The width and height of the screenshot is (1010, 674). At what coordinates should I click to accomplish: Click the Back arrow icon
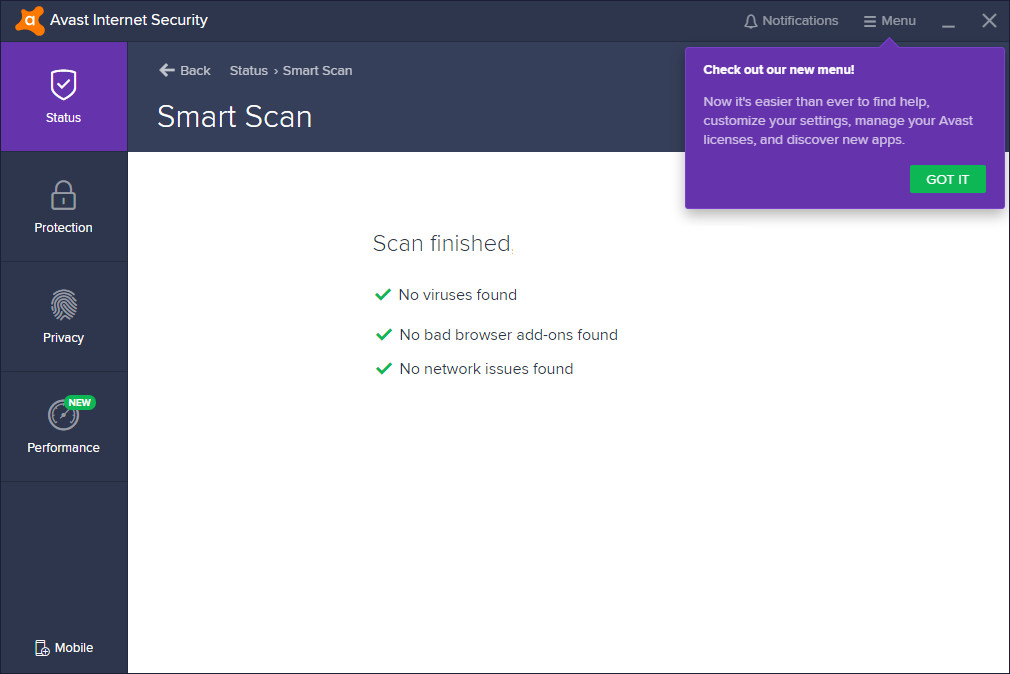tap(167, 70)
